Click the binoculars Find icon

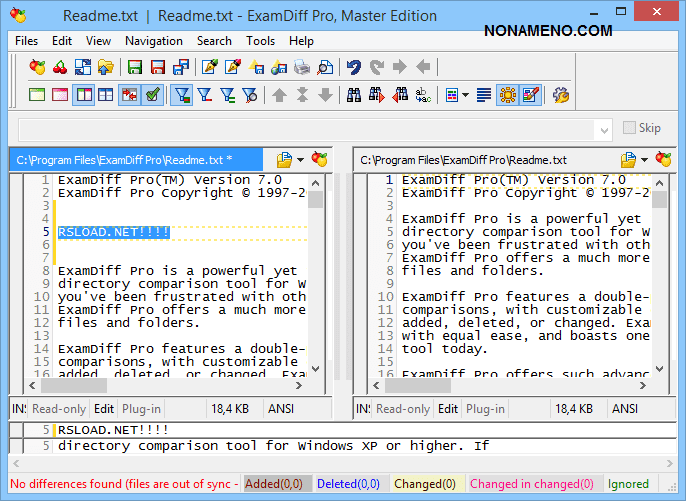click(354, 95)
